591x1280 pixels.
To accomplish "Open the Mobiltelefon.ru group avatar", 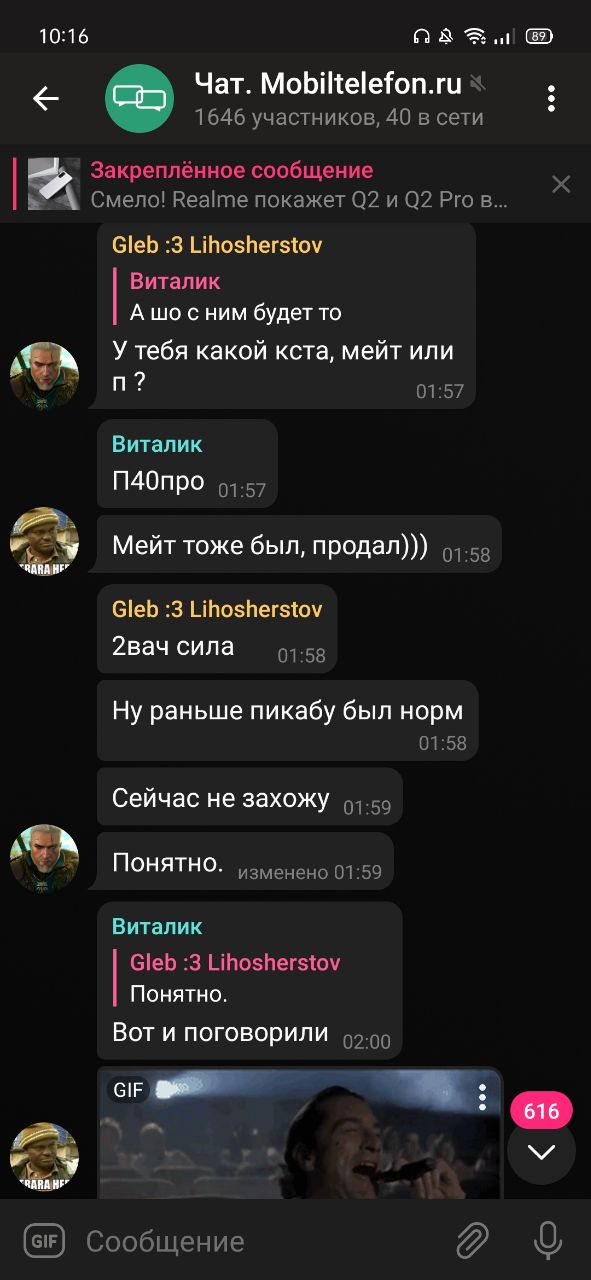I will click(x=139, y=98).
